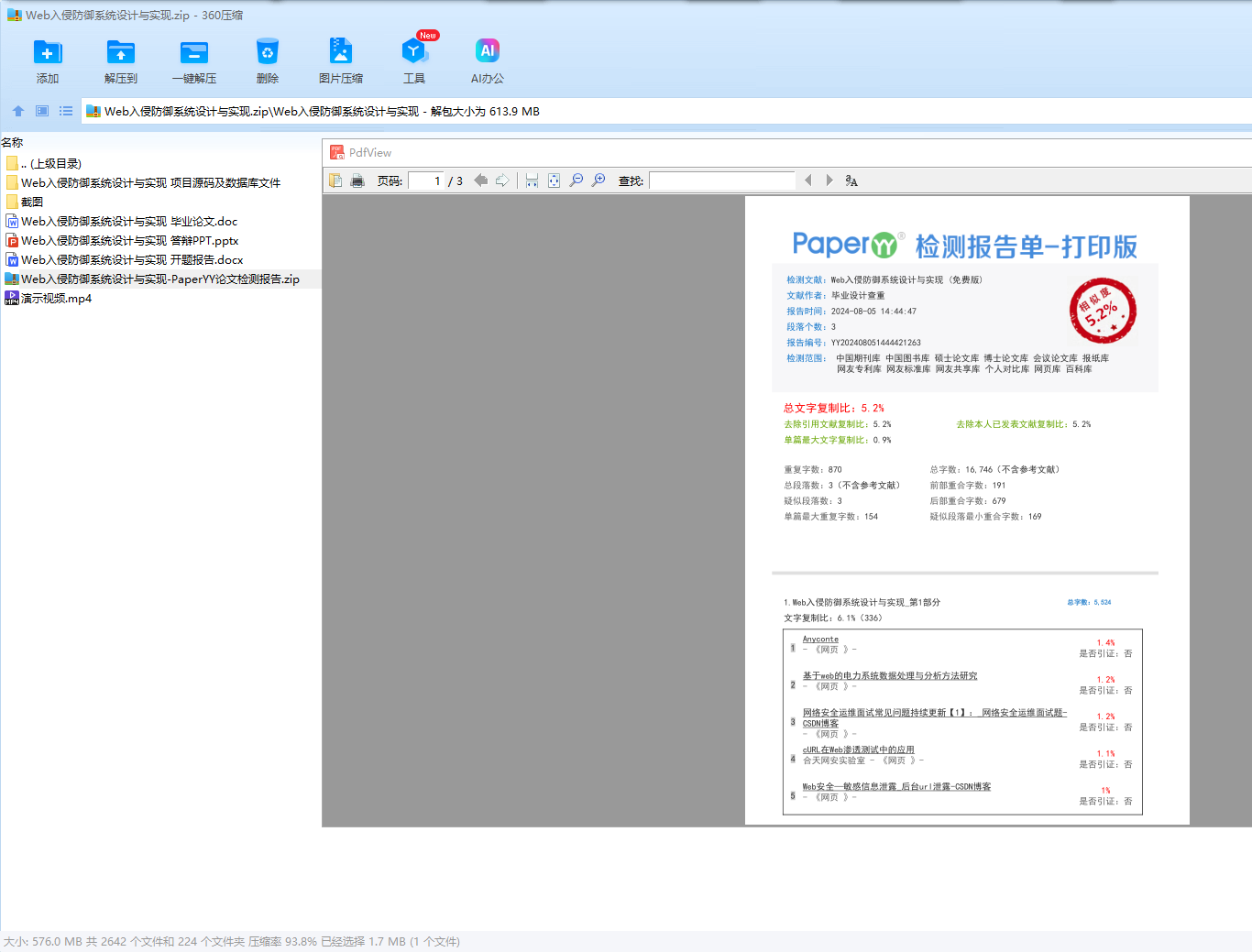Go up one directory with the up arrow

click(18, 111)
